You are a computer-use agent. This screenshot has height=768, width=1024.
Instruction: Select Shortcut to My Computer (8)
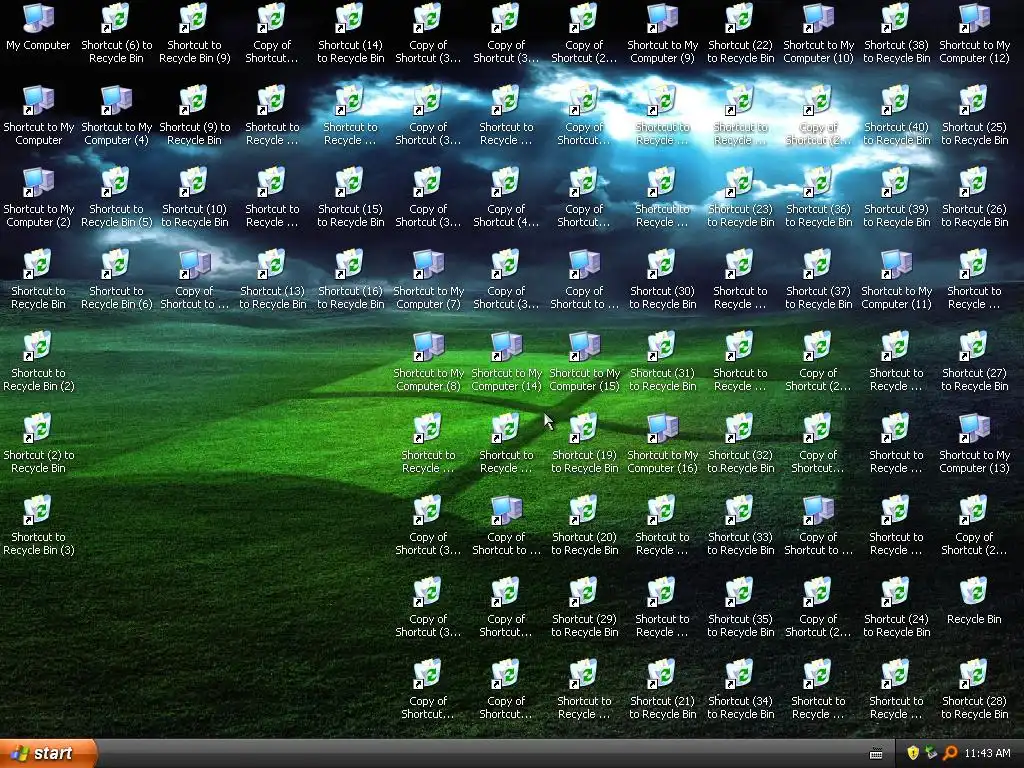(x=428, y=362)
